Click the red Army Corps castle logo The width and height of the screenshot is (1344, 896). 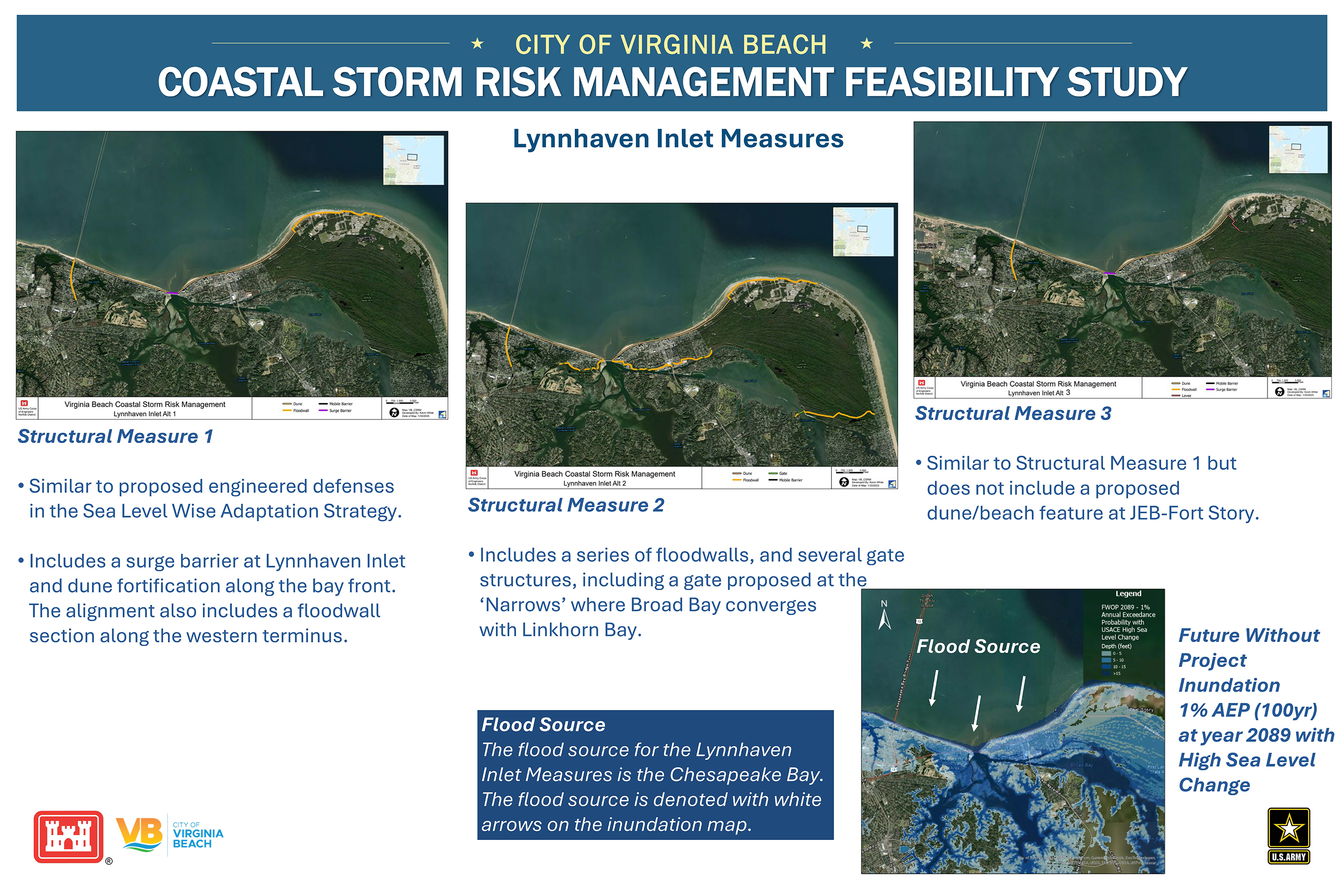click(69, 836)
